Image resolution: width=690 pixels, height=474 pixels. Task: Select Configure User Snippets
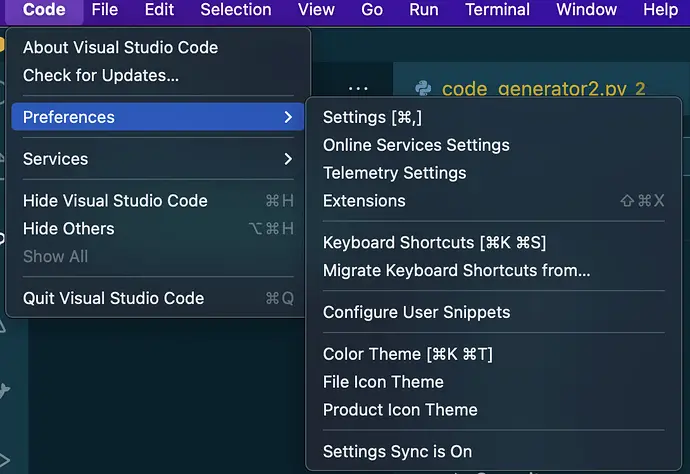point(494,312)
